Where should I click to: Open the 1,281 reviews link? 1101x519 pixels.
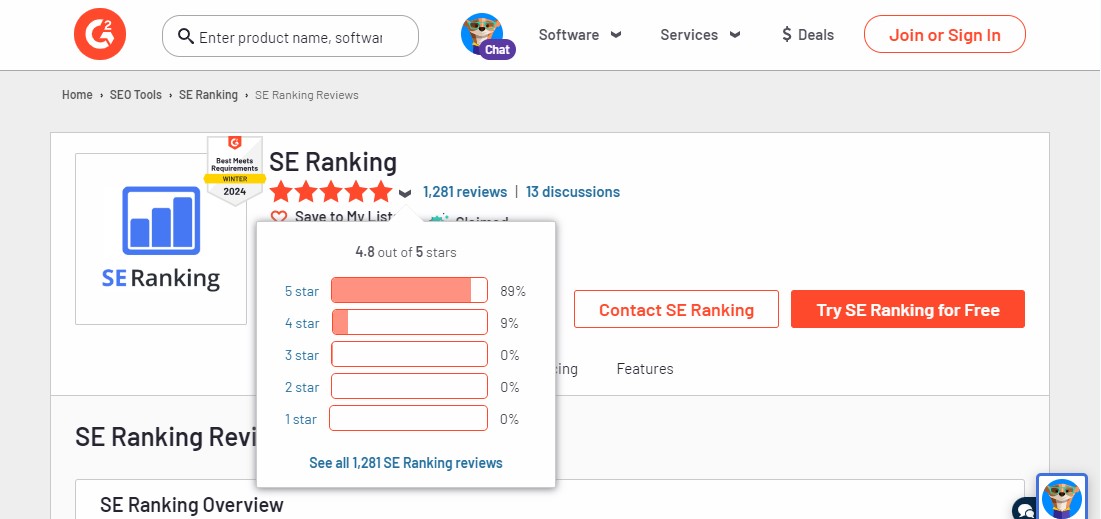[x=465, y=192]
